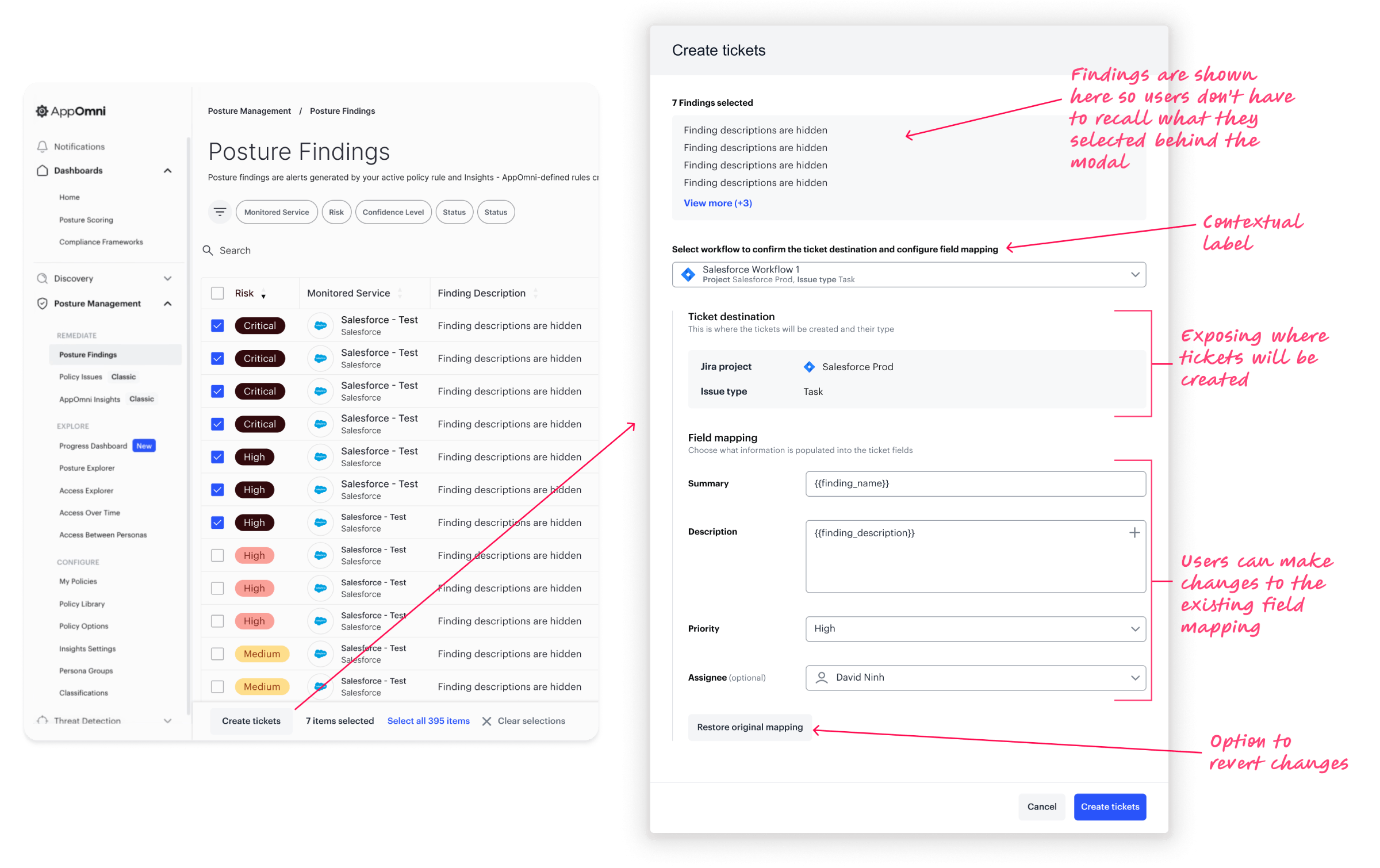Click the search magnifier icon

(208, 251)
